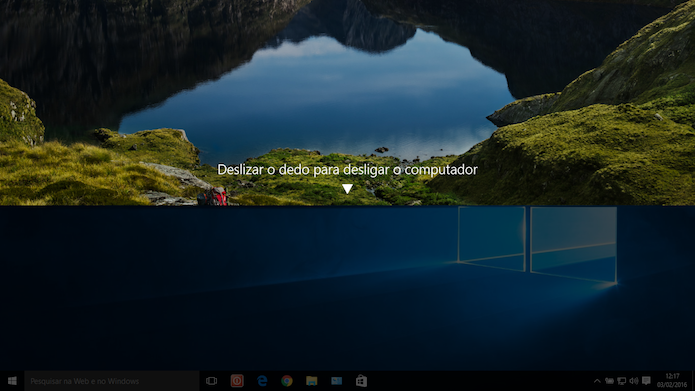Open Google Chrome from the taskbar

287,381
